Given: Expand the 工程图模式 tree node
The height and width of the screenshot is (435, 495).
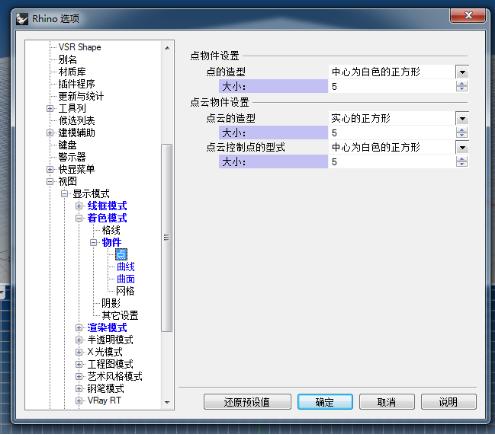Looking at the screenshot, I should click(x=79, y=364).
